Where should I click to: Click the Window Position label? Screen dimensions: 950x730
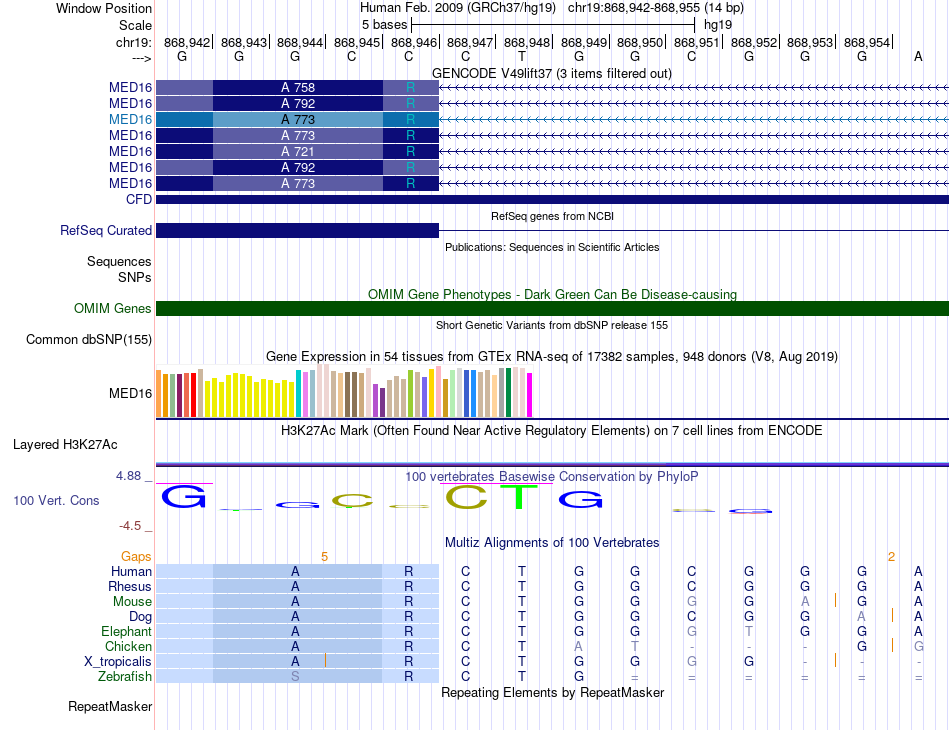coord(104,8)
